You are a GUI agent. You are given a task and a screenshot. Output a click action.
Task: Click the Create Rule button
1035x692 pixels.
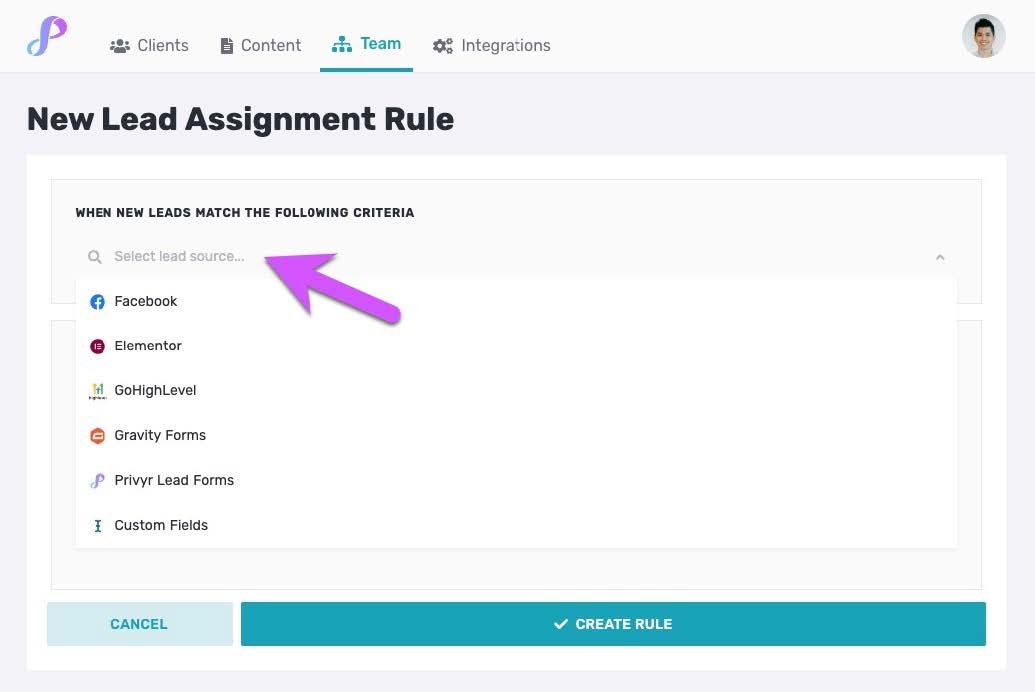tap(612, 623)
